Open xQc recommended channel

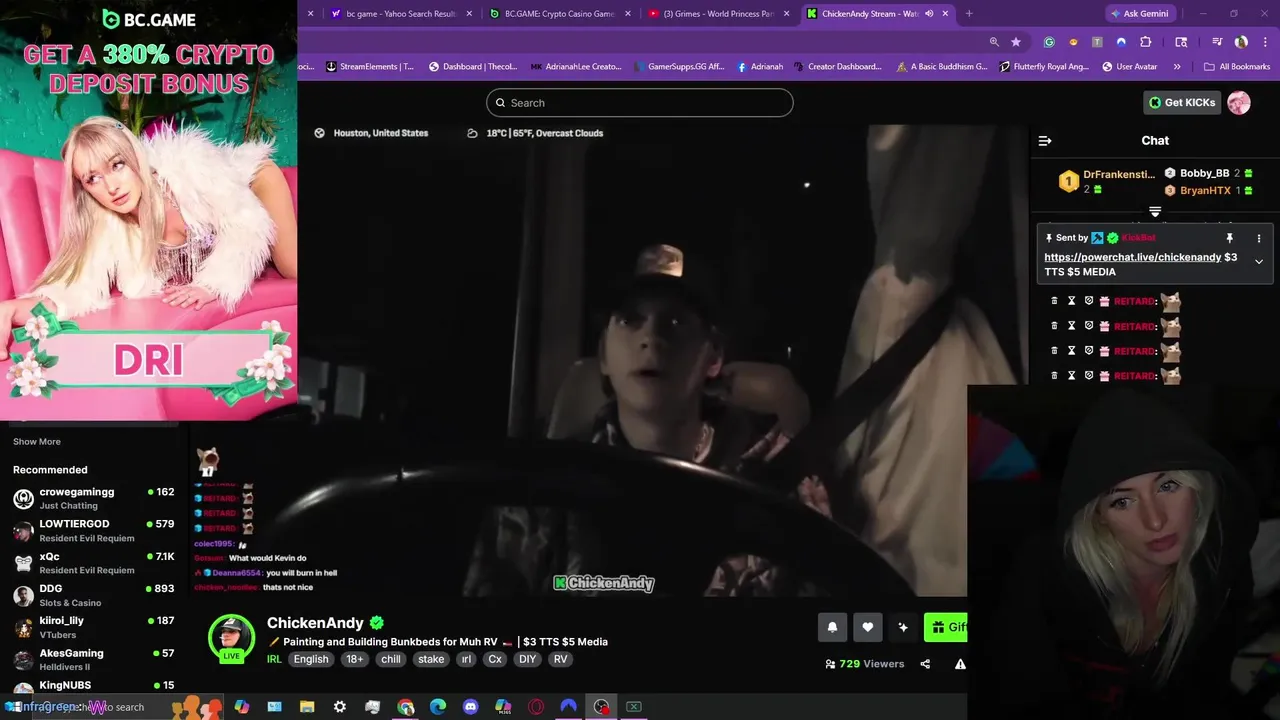pos(94,562)
